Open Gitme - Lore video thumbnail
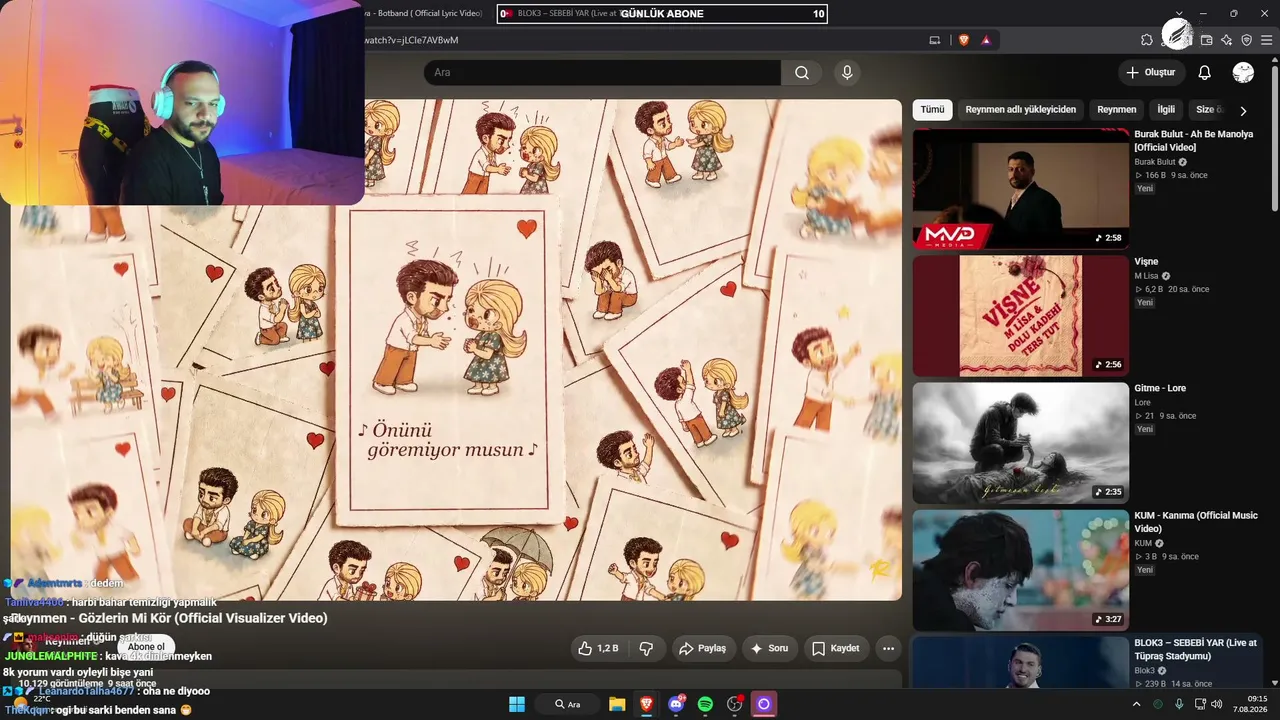This screenshot has height=720, width=1280. coord(1021,442)
